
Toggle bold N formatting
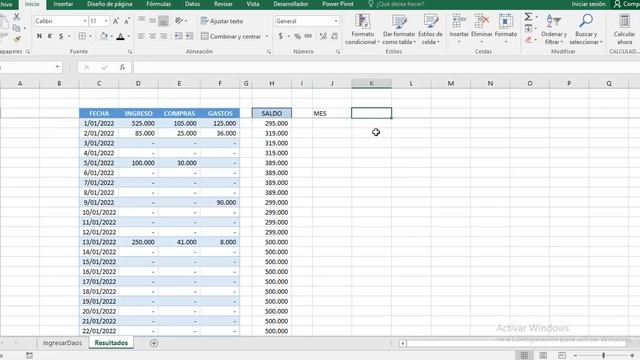coord(39,36)
